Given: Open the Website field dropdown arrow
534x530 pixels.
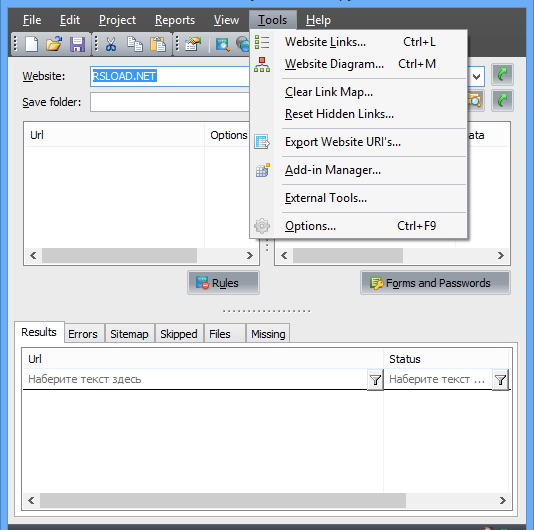Looking at the screenshot, I should [476, 76].
